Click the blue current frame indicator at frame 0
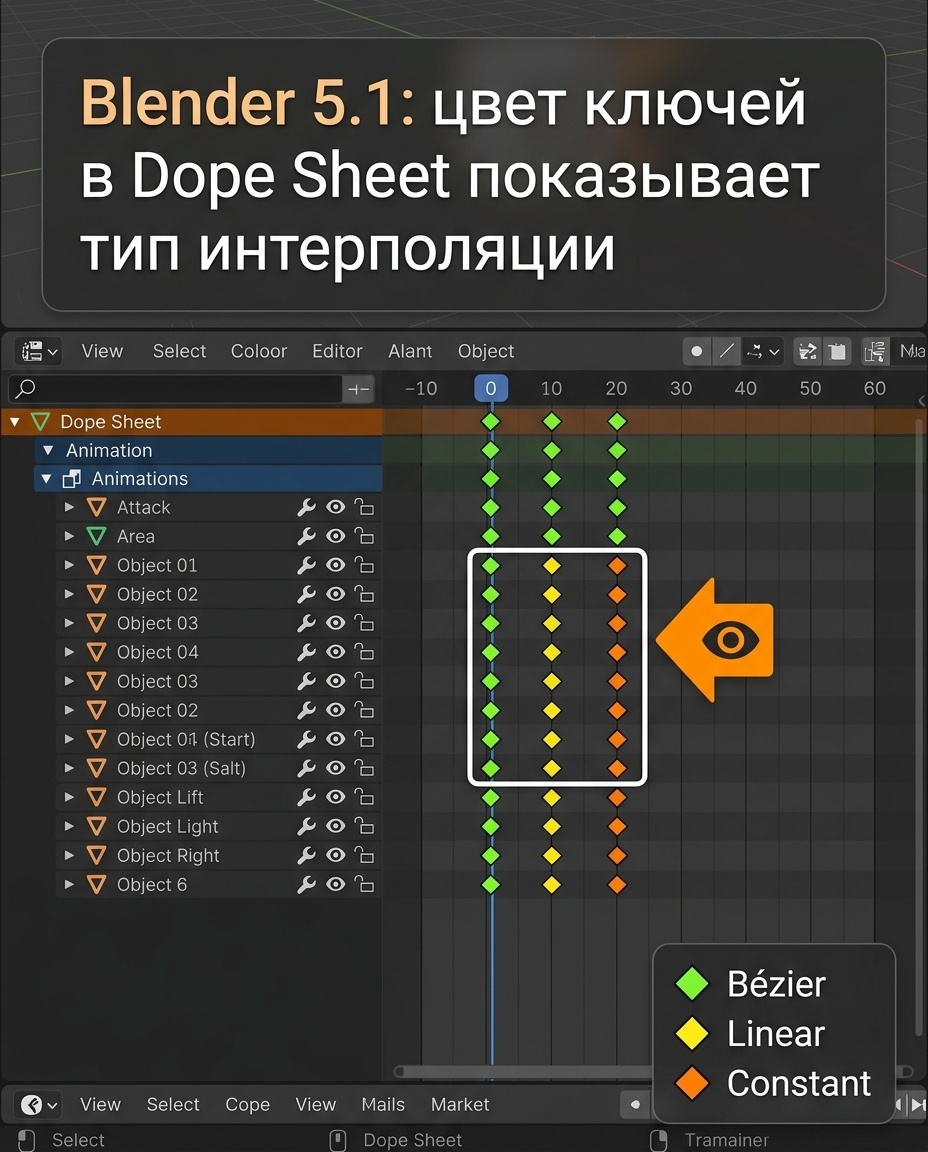This screenshot has height=1152, width=928. 491,388
